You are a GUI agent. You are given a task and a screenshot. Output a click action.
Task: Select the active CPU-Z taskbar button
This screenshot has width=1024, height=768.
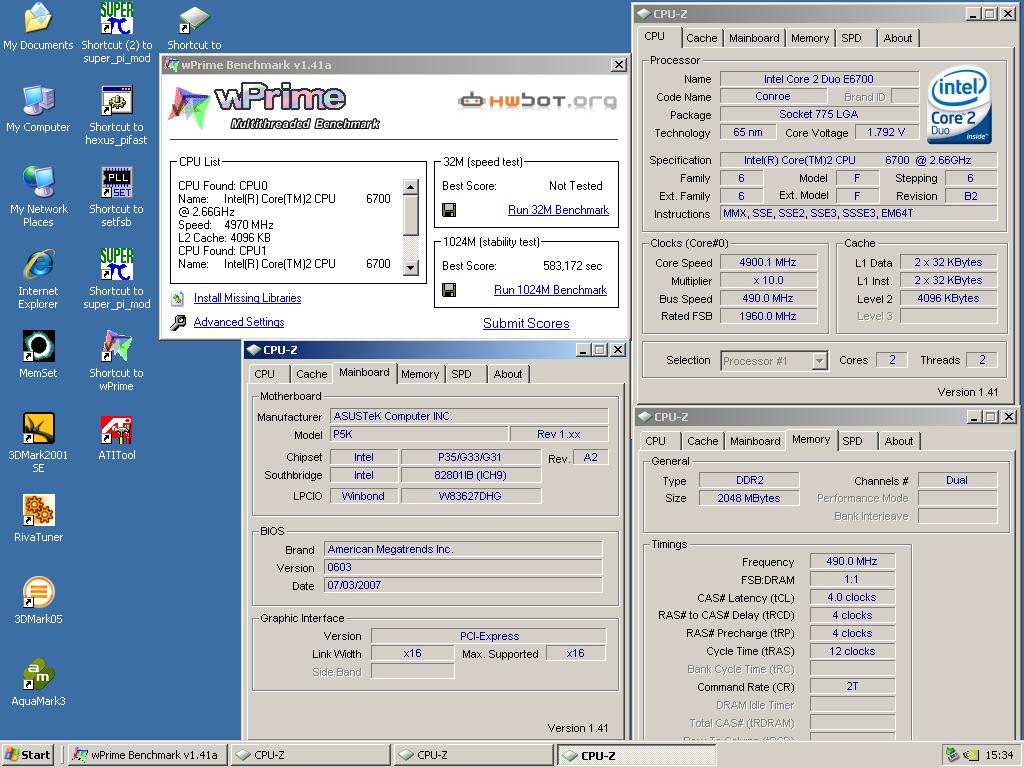click(636, 756)
